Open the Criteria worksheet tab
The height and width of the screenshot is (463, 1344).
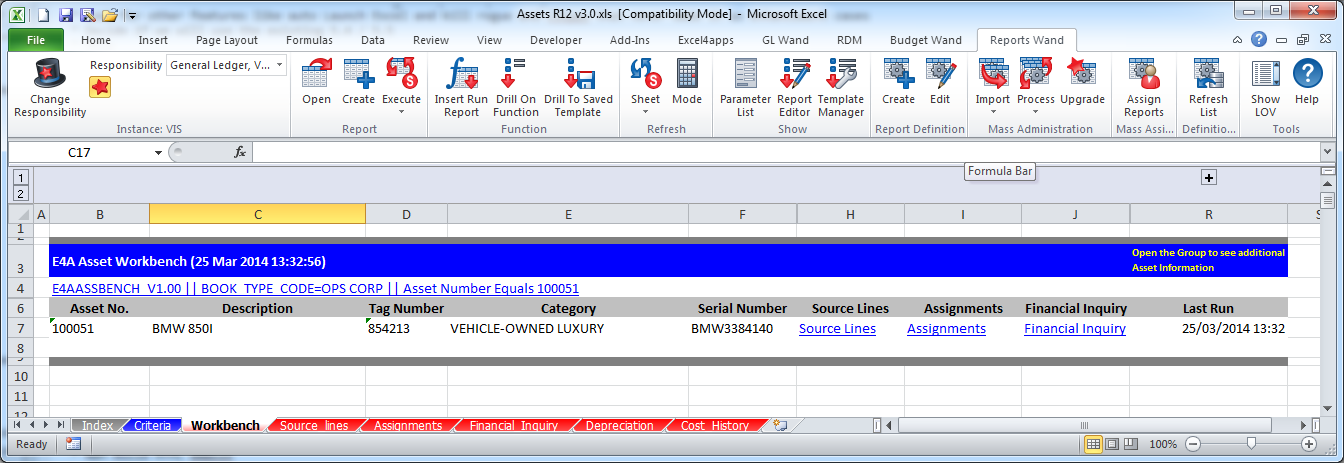pos(152,425)
